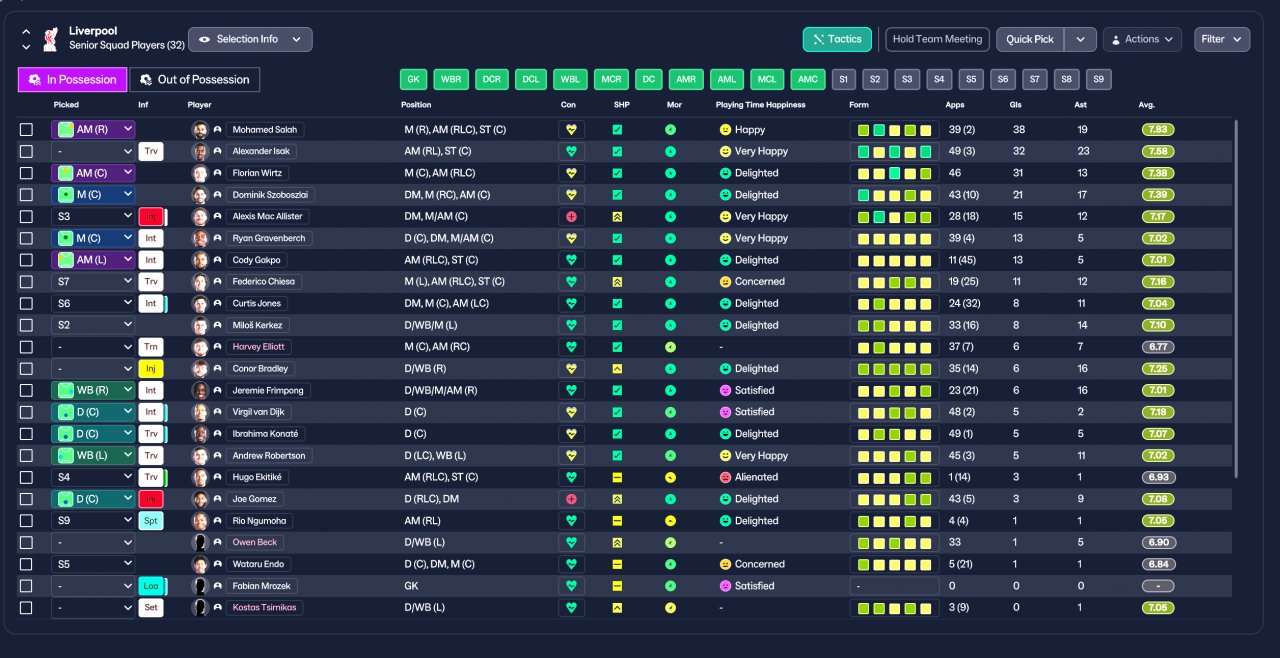
Task: Open Harvey Elliott's player name link
Action: point(259,347)
